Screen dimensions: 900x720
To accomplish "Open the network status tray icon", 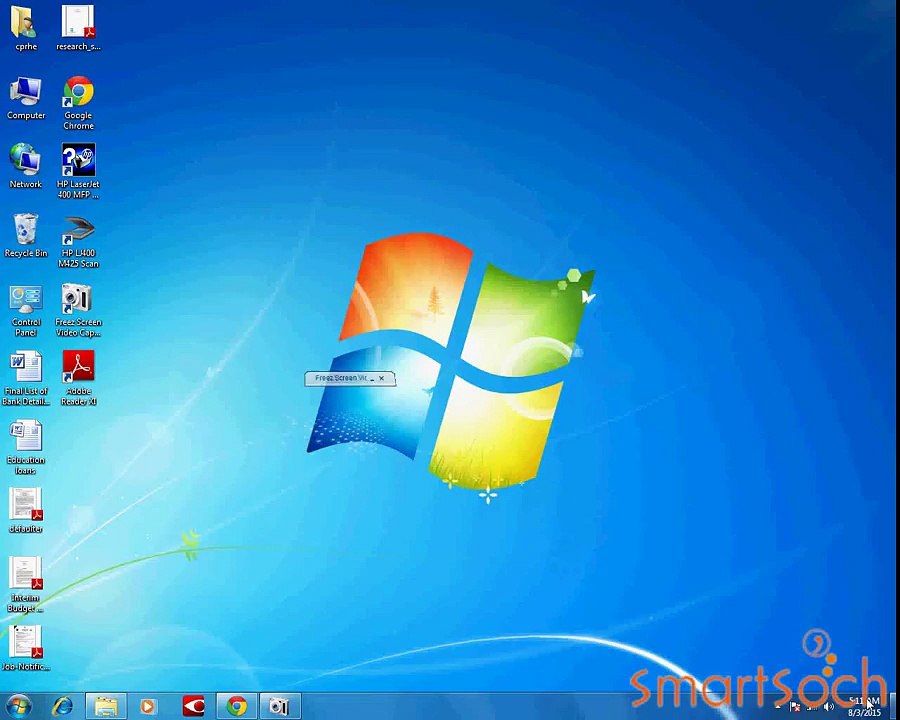I will (x=812, y=707).
